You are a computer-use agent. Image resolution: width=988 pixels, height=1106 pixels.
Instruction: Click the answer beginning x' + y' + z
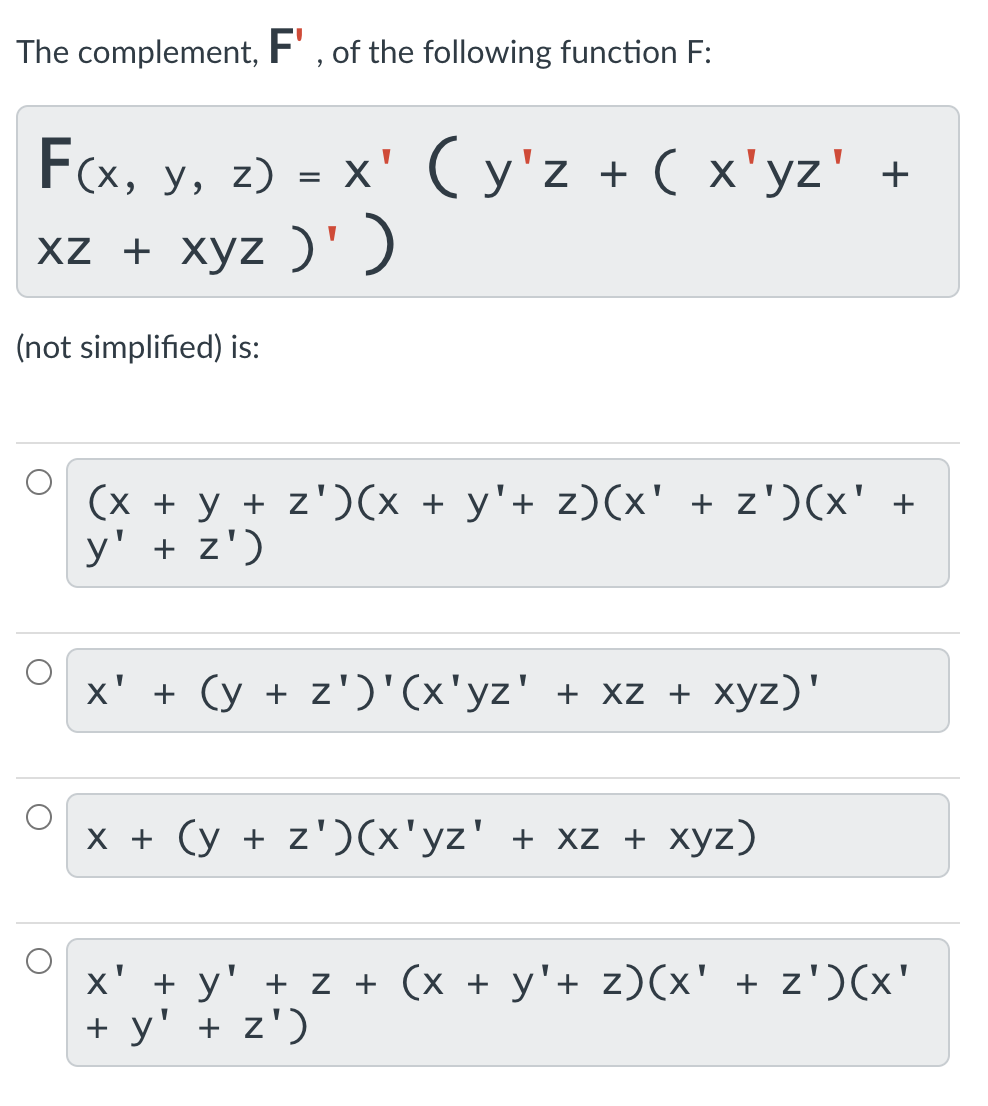pyautogui.click(x=510, y=1002)
